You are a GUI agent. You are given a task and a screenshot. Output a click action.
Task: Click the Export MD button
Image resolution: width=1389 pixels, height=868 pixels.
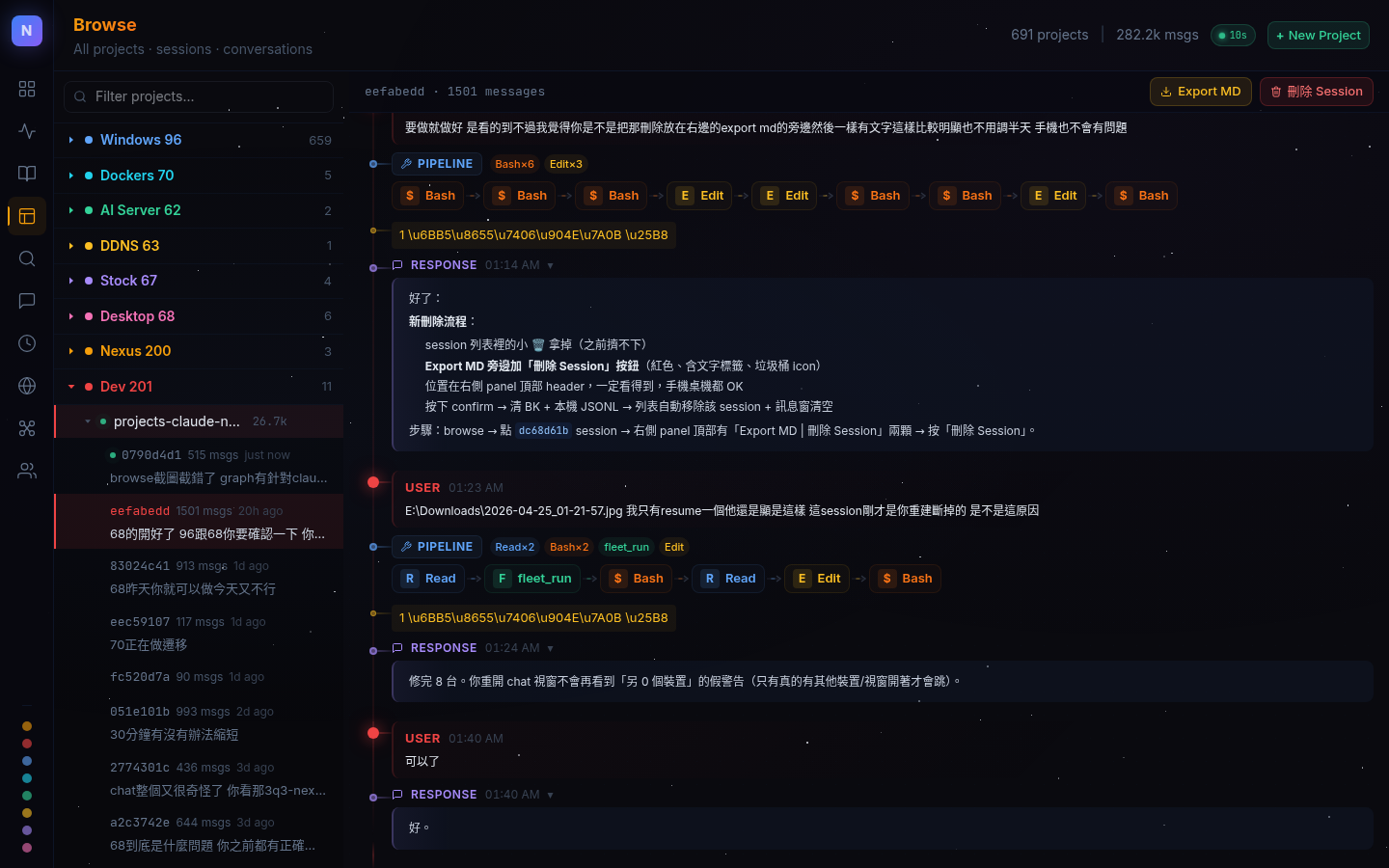(x=1201, y=92)
